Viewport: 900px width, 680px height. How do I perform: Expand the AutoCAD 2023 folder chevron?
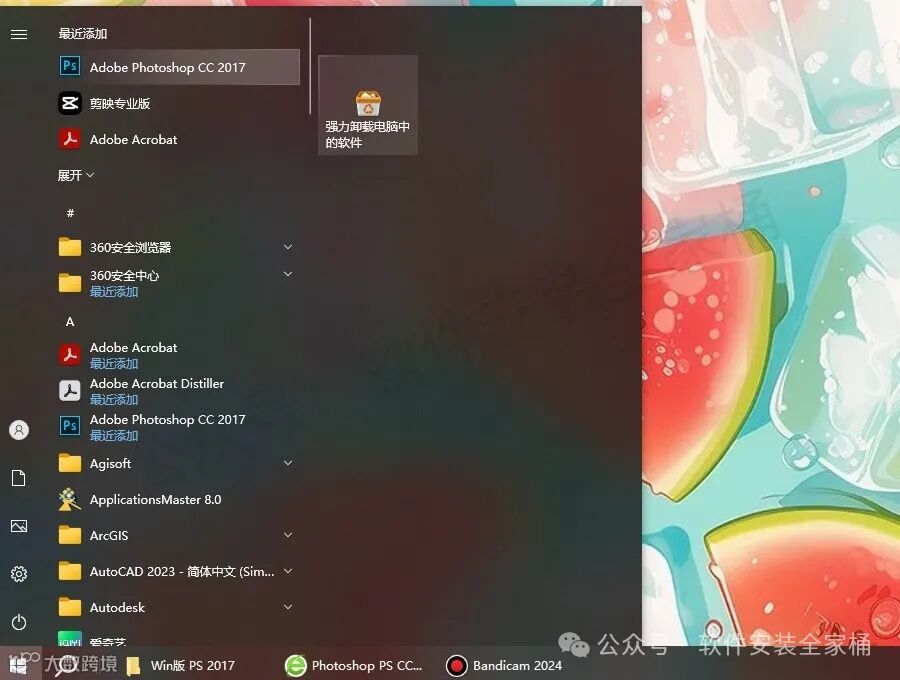tap(288, 572)
